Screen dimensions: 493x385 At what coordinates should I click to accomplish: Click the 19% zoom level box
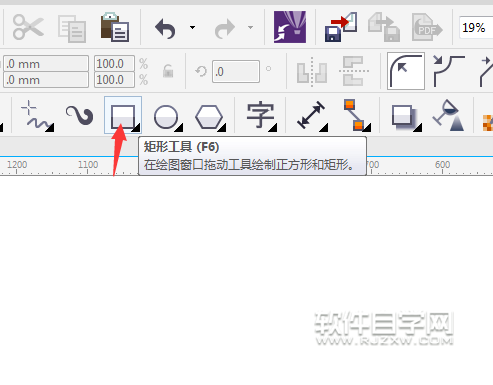(476, 27)
